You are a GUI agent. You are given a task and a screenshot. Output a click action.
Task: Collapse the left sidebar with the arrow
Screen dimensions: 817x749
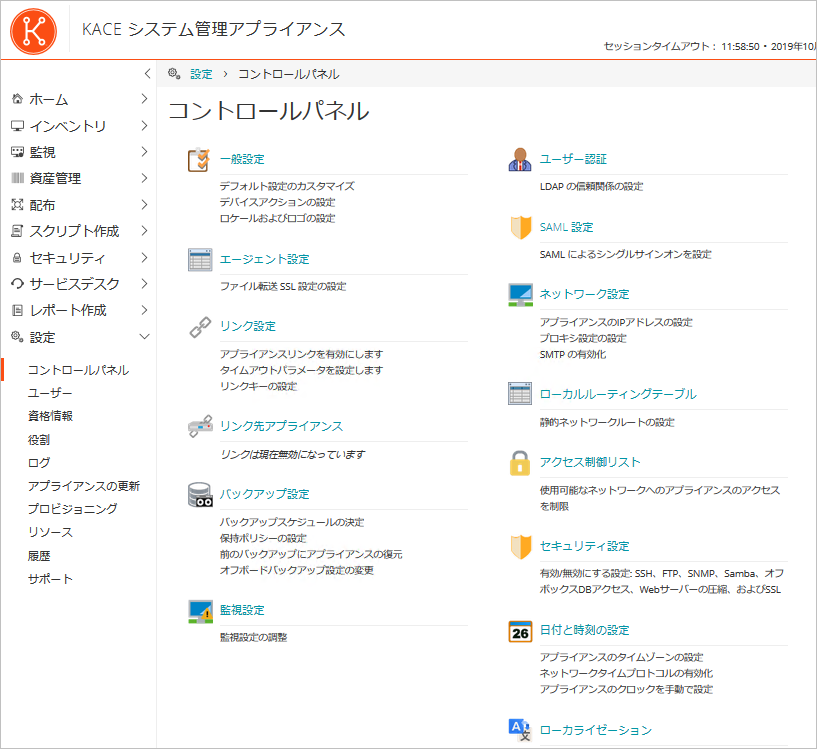click(x=147, y=73)
